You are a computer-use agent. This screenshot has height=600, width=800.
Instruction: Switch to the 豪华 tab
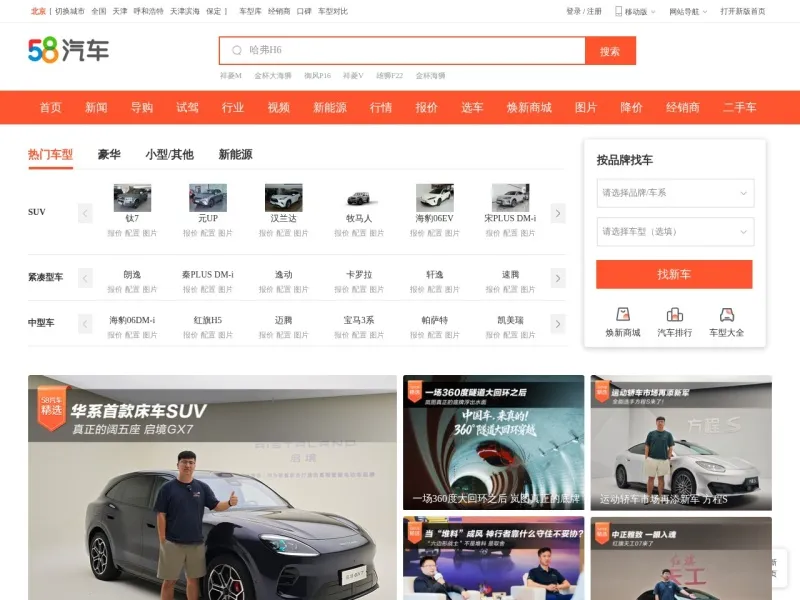(x=109, y=155)
